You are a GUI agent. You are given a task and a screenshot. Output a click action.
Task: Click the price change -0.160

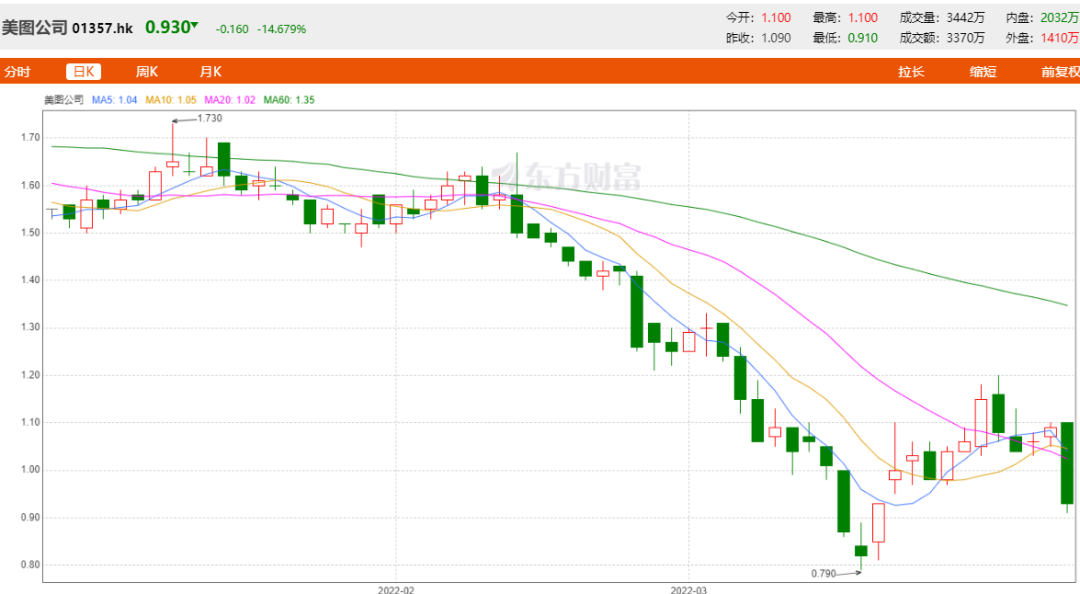click(232, 29)
